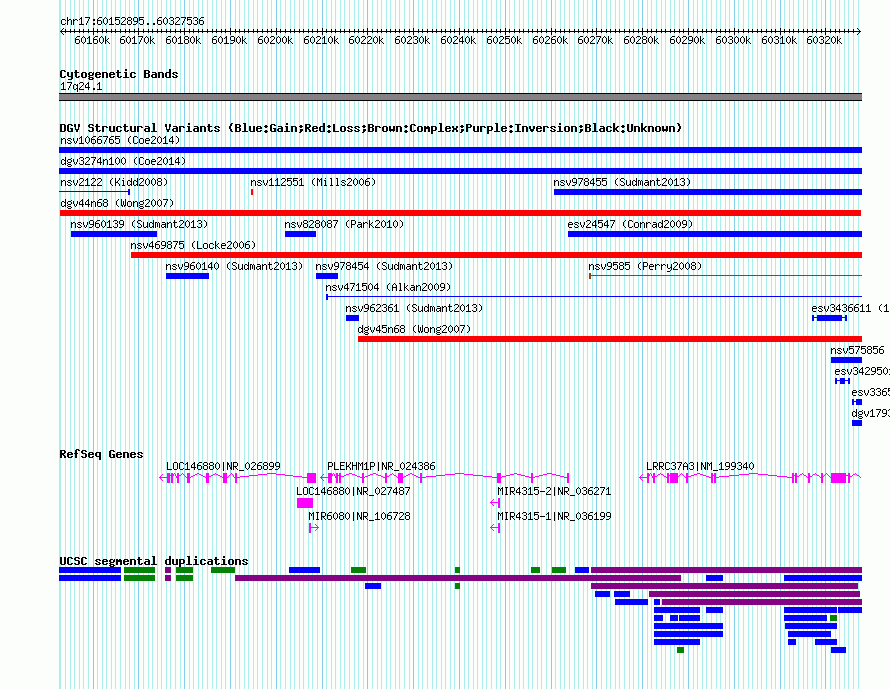This screenshot has width=890, height=689.
Task: Click the MIR4315-2|NR_036271 label
Action: [x=554, y=491]
